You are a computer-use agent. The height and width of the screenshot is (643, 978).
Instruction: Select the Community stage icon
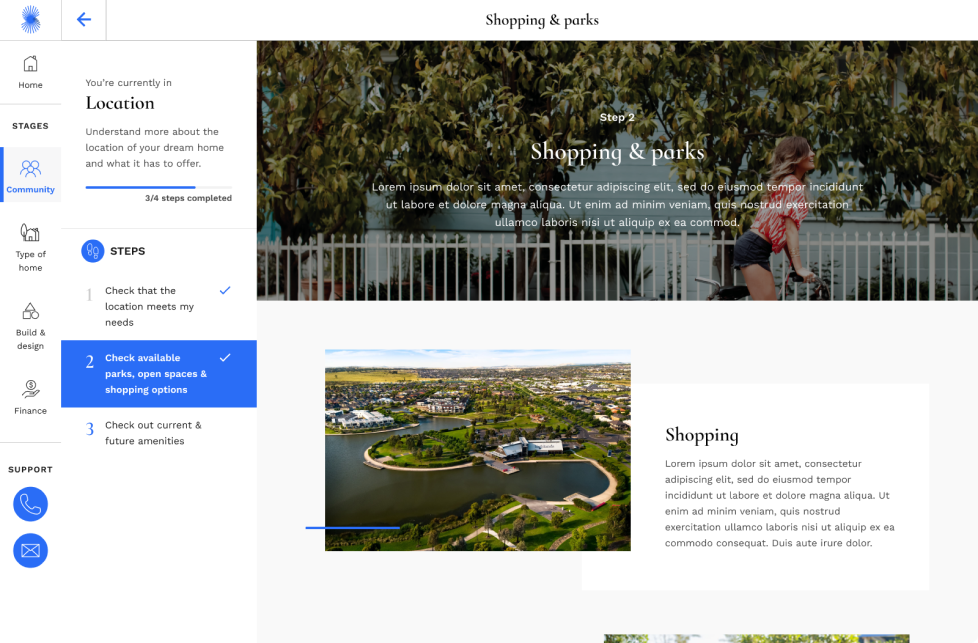coord(30,175)
